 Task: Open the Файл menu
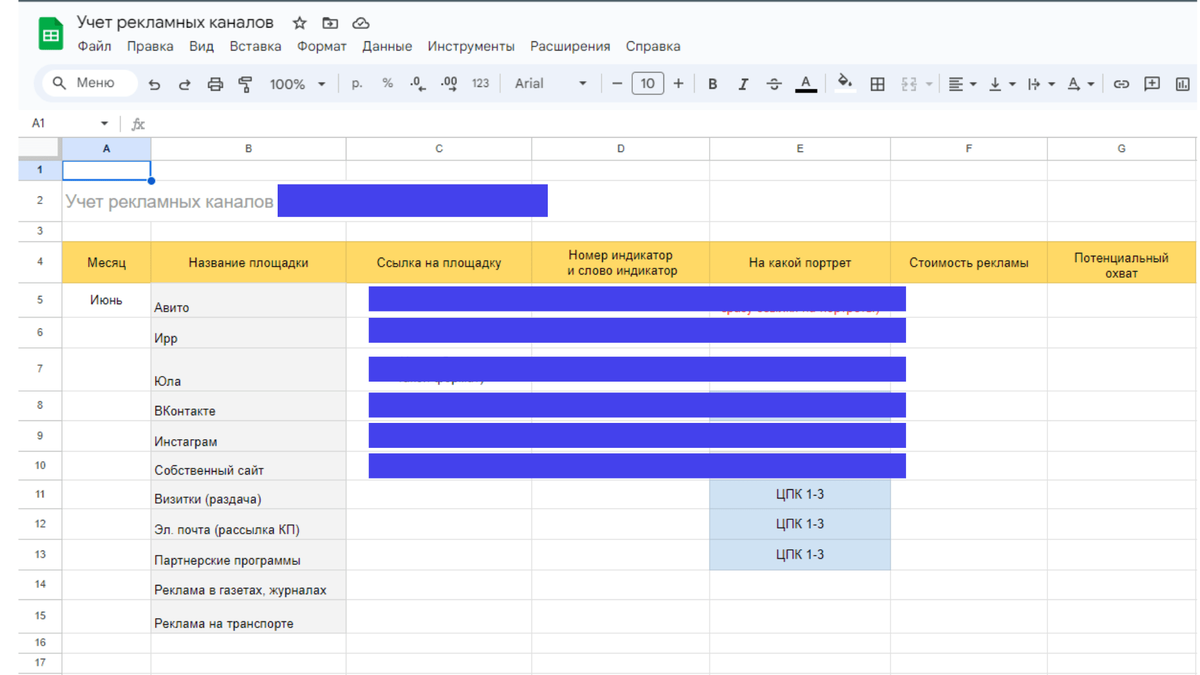94,46
